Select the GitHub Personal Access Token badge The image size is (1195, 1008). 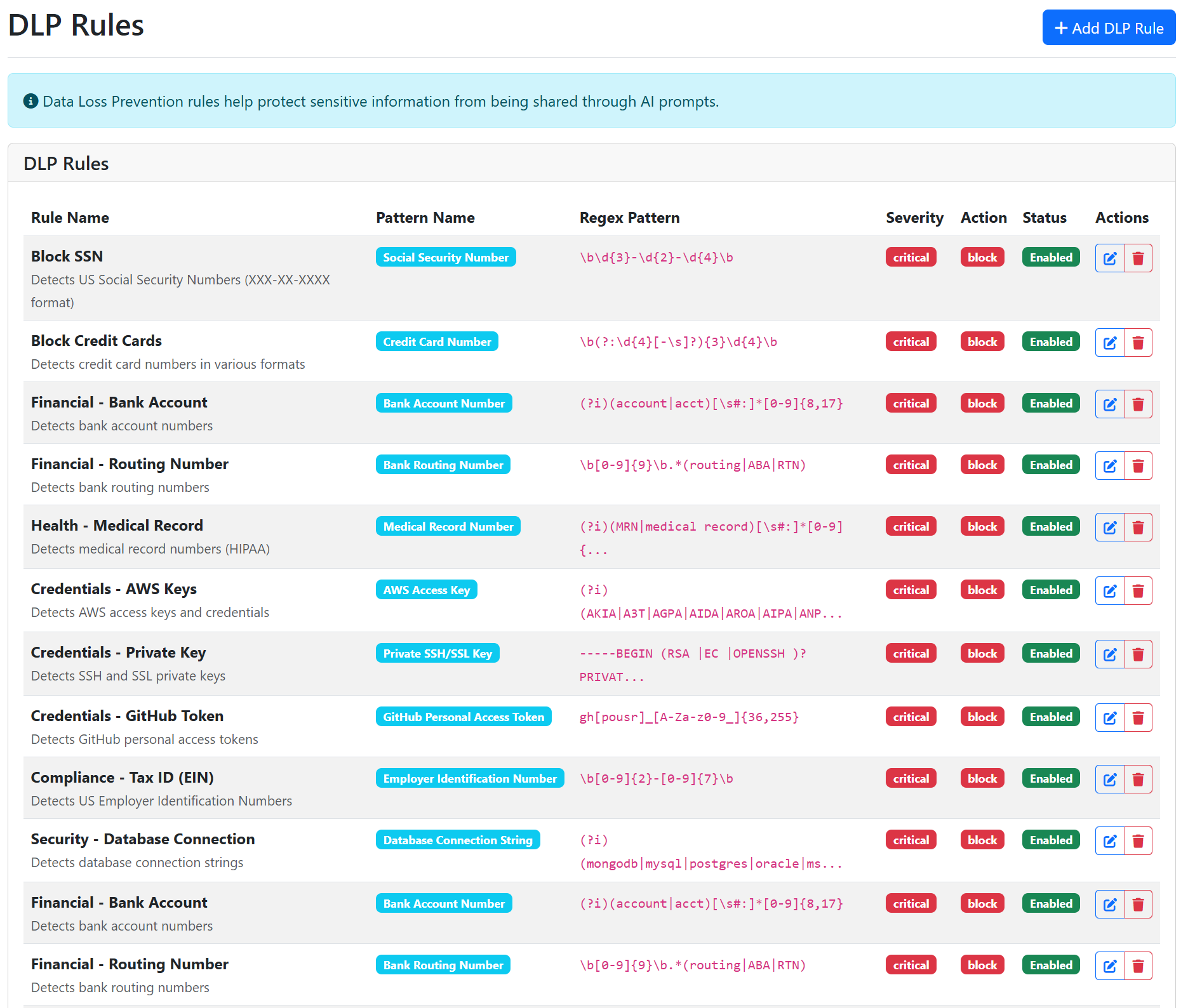pyautogui.click(x=463, y=717)
